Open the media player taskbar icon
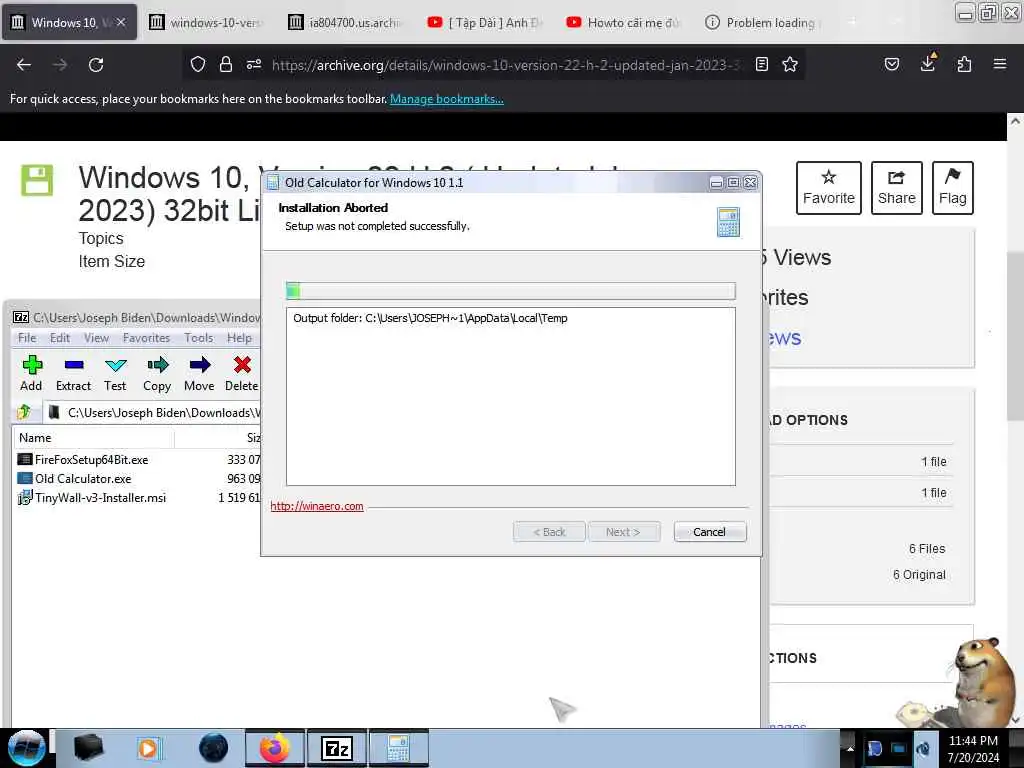Viewport: 1024px width, 768px height. tap(149, 748)
